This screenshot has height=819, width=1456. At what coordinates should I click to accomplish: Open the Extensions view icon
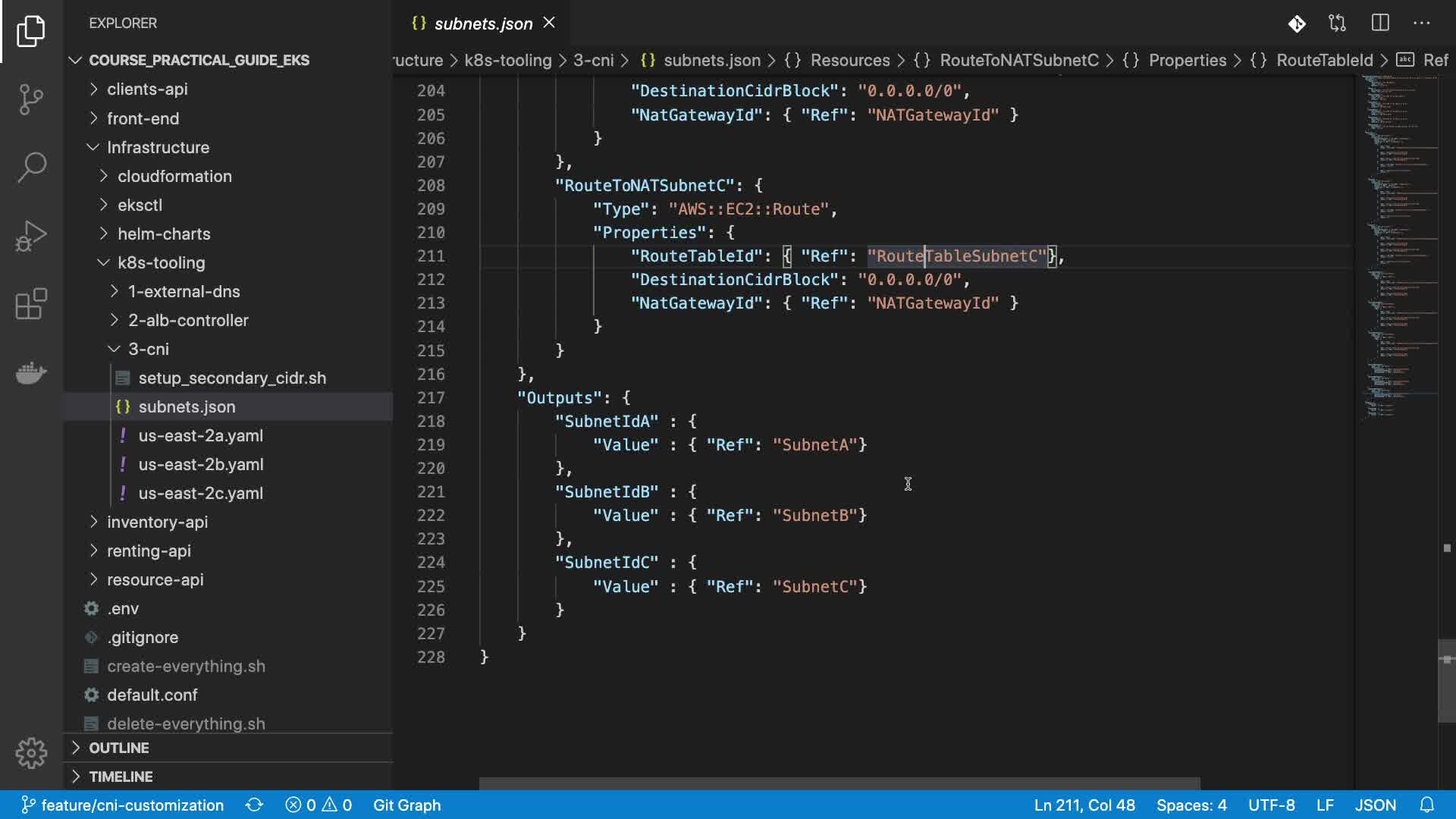point(31,304)
